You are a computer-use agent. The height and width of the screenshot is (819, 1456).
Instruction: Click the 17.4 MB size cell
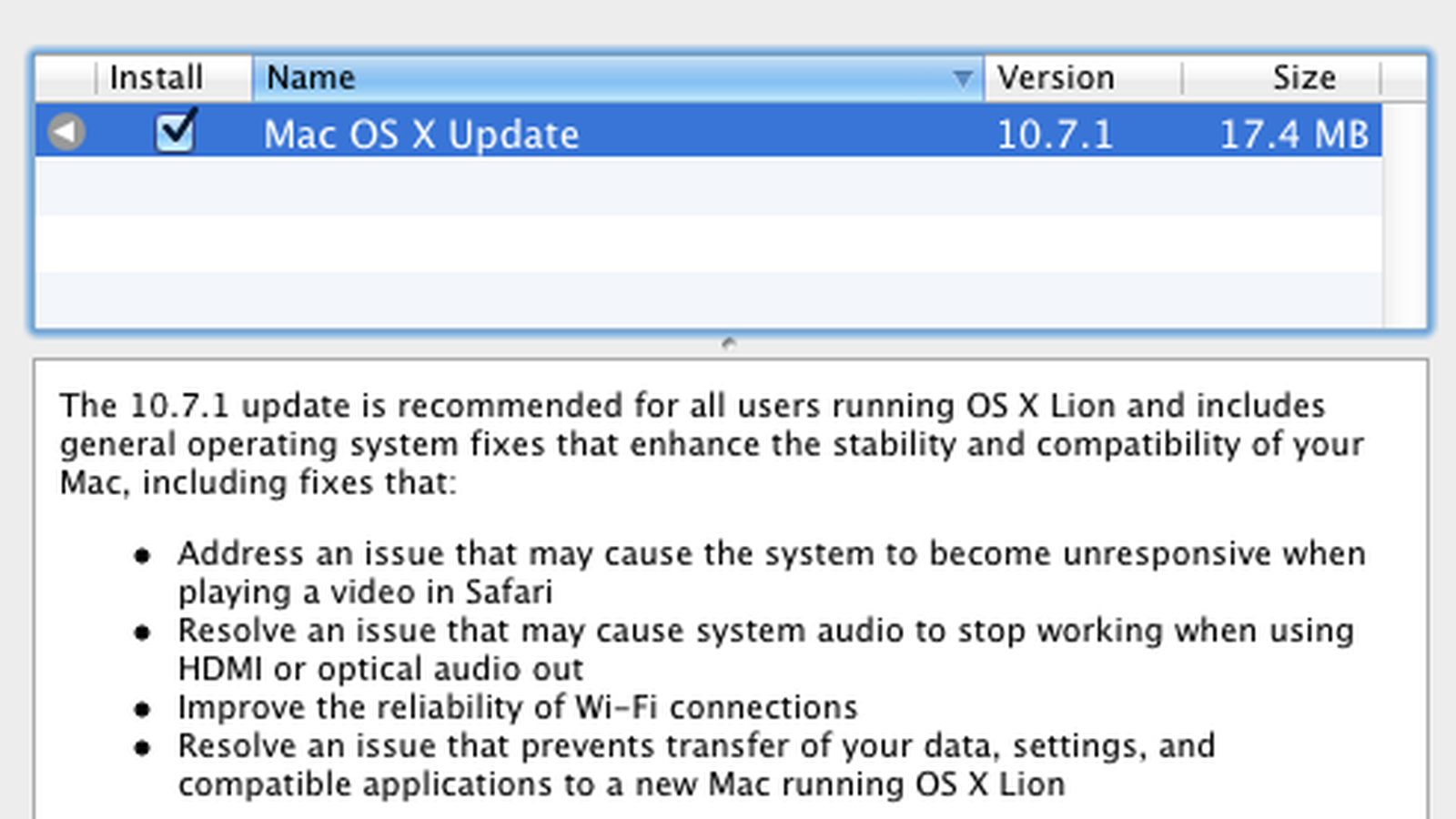click(x=1294, y=135)
